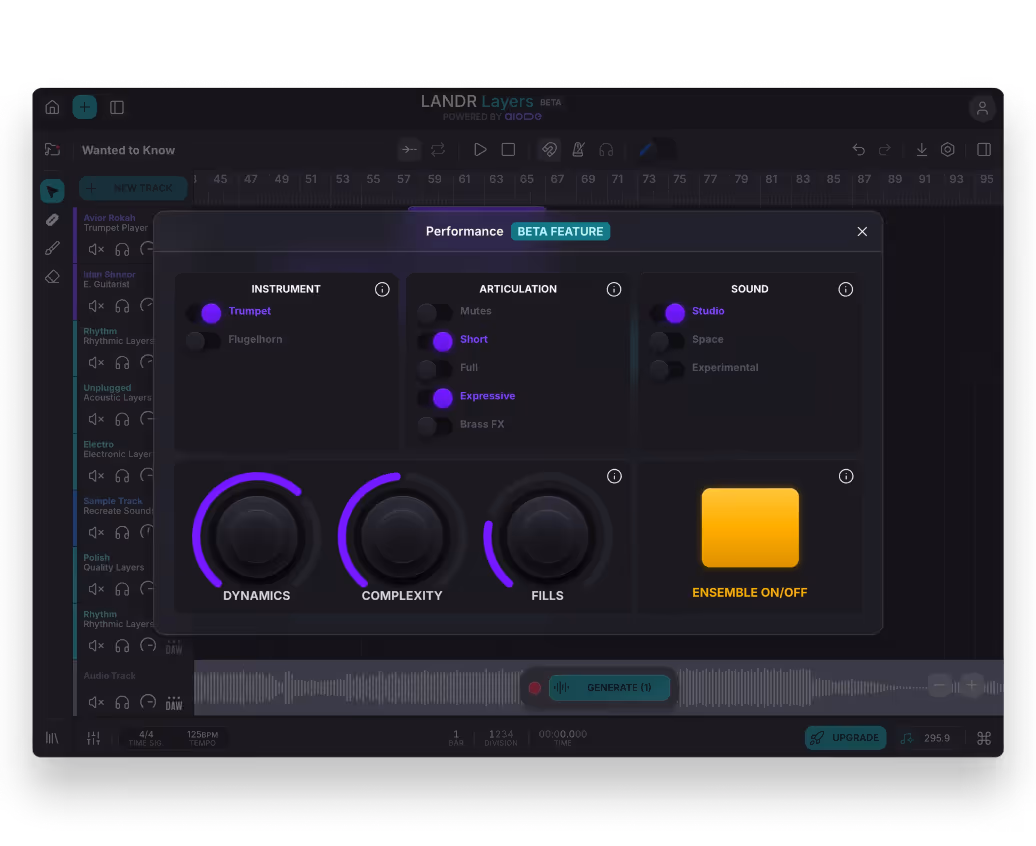The width and height of the screenshot is (1036, 846).
Task: Mute the Unplugged Acoustic Layers track
Action: pos(96,419)
